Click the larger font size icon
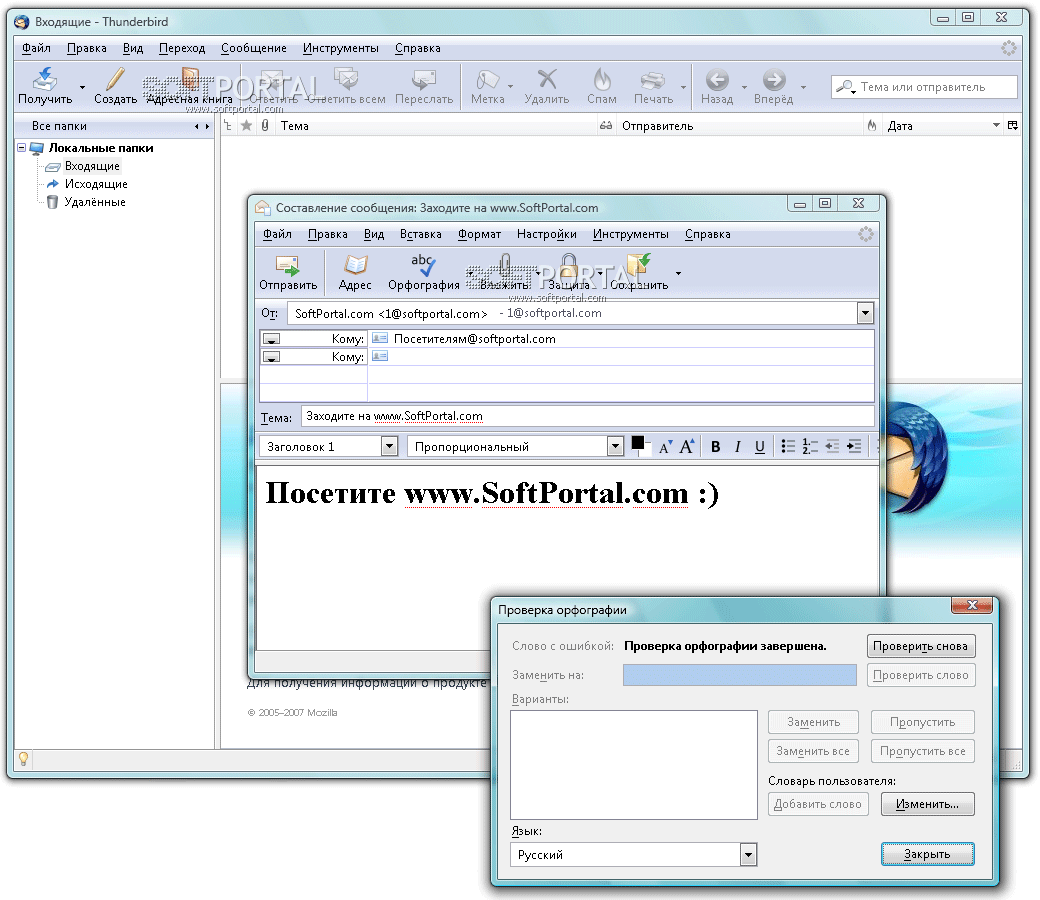Image resolution: width=1040 pixels, height=900 pixels. pyautogui.click(x=686, y=446)
